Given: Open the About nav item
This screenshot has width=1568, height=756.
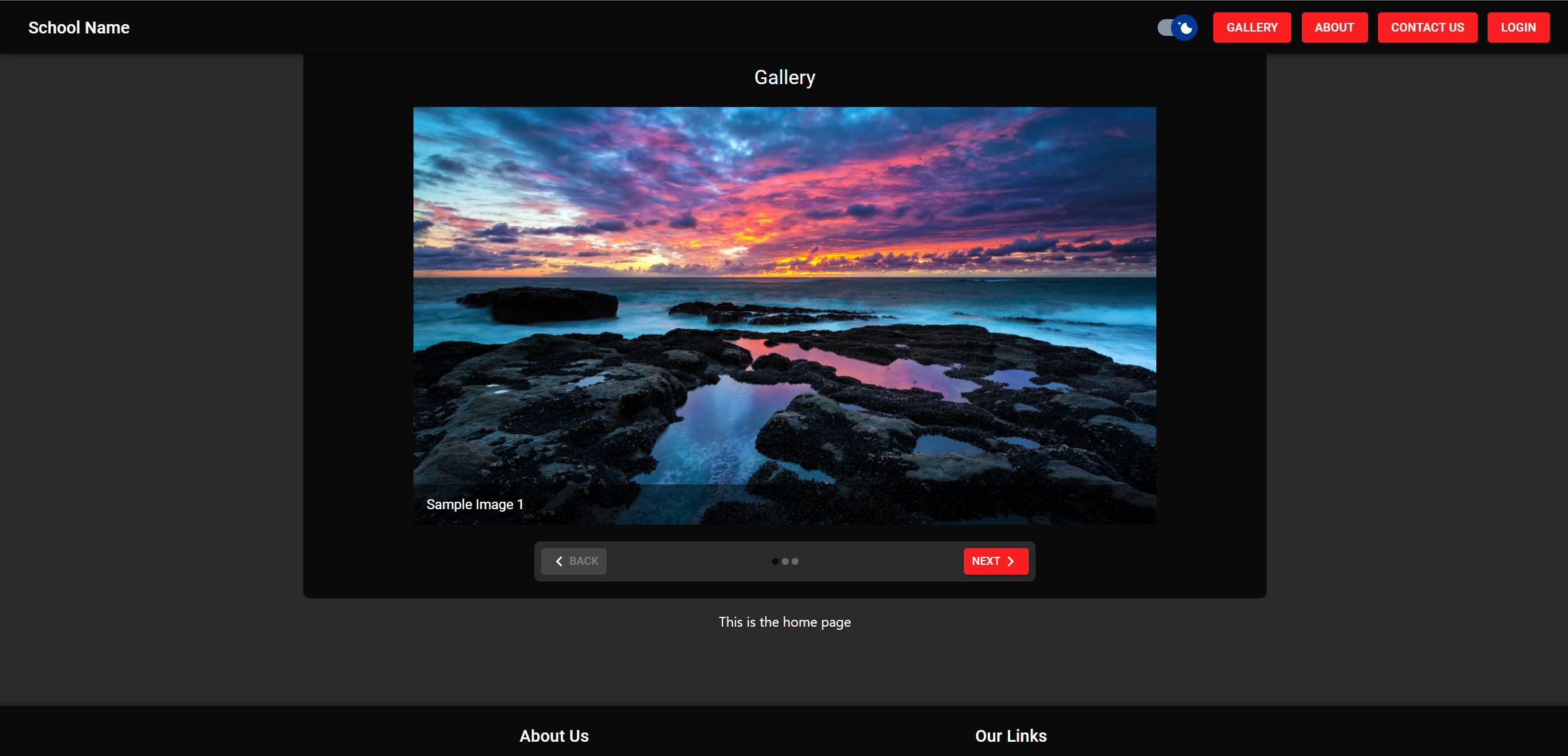Looking at the screenshot, I should coord(1334,28).
